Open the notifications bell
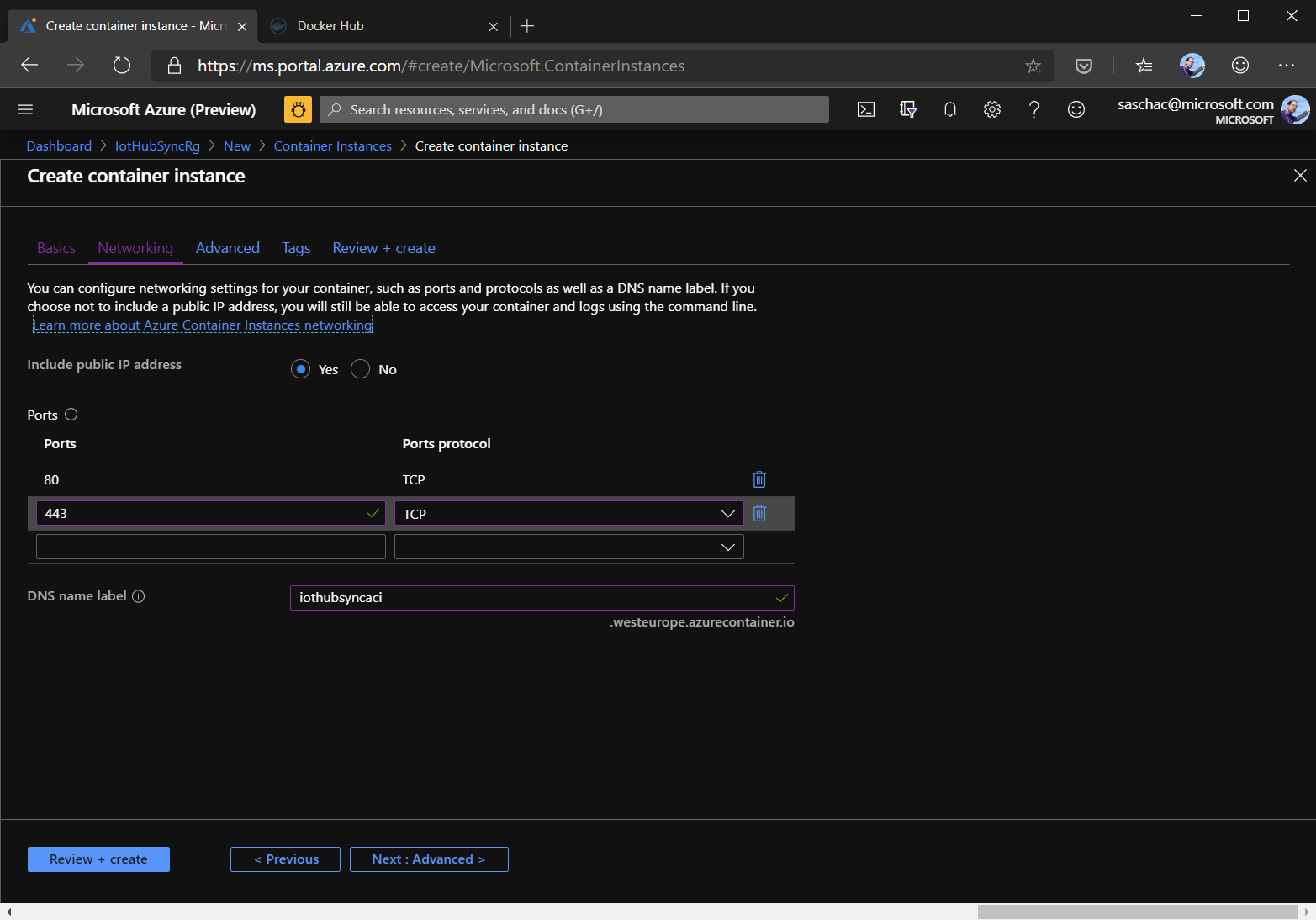 (950, 109)
